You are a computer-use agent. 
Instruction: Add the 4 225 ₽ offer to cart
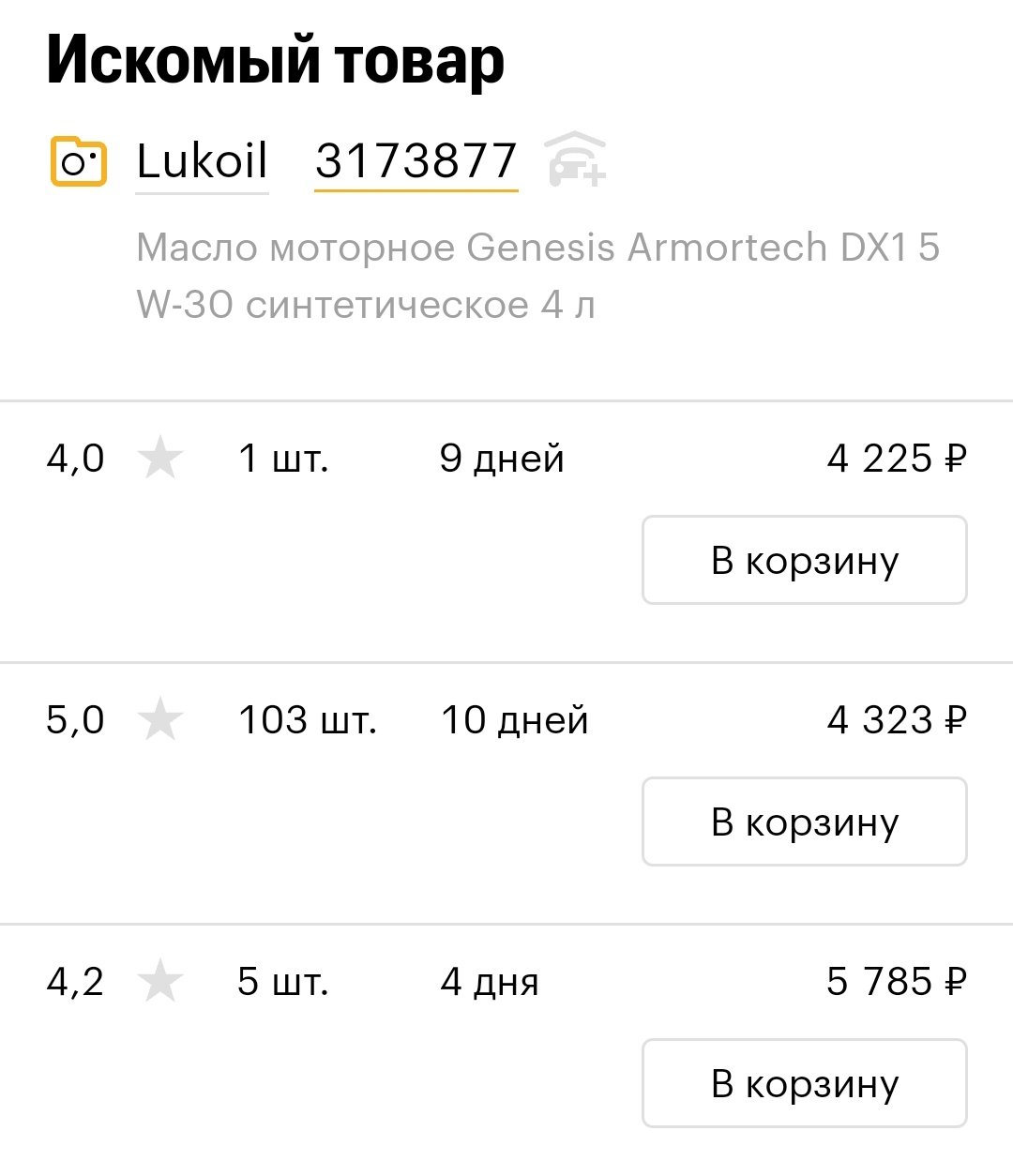(804, 560)
